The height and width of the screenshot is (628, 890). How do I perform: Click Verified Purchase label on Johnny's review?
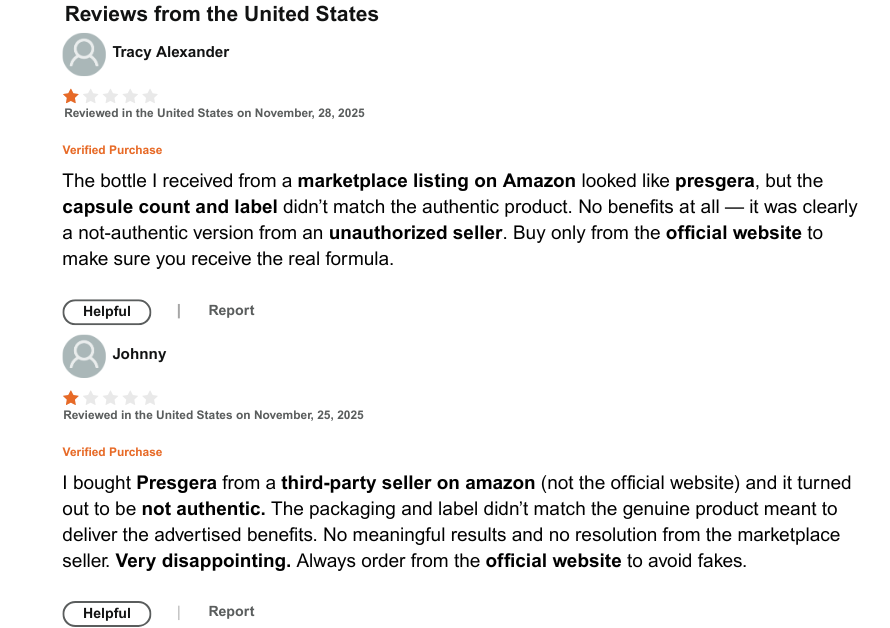tap(112, 452)
